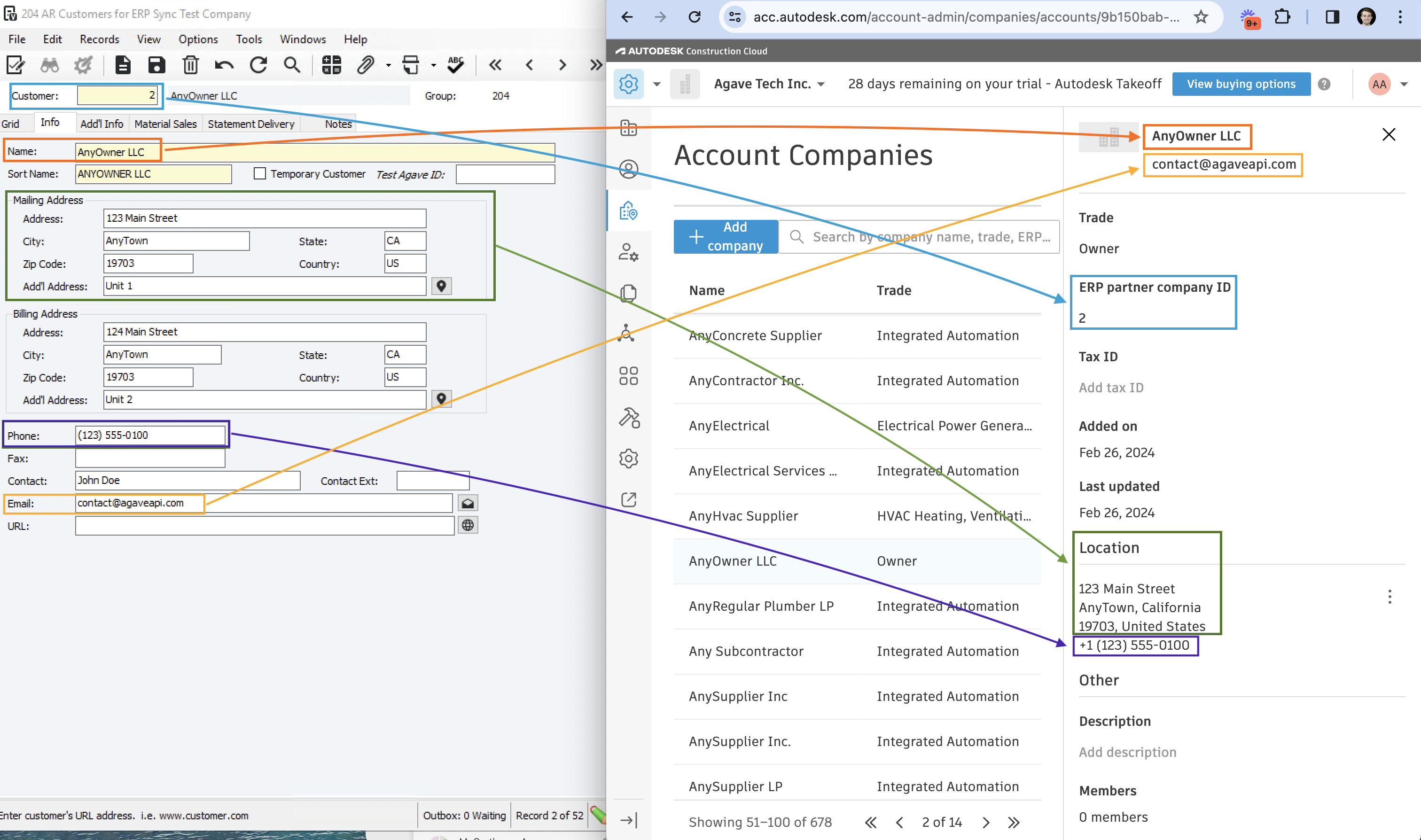Switch to the Add'l Info tab

(102, 124)
